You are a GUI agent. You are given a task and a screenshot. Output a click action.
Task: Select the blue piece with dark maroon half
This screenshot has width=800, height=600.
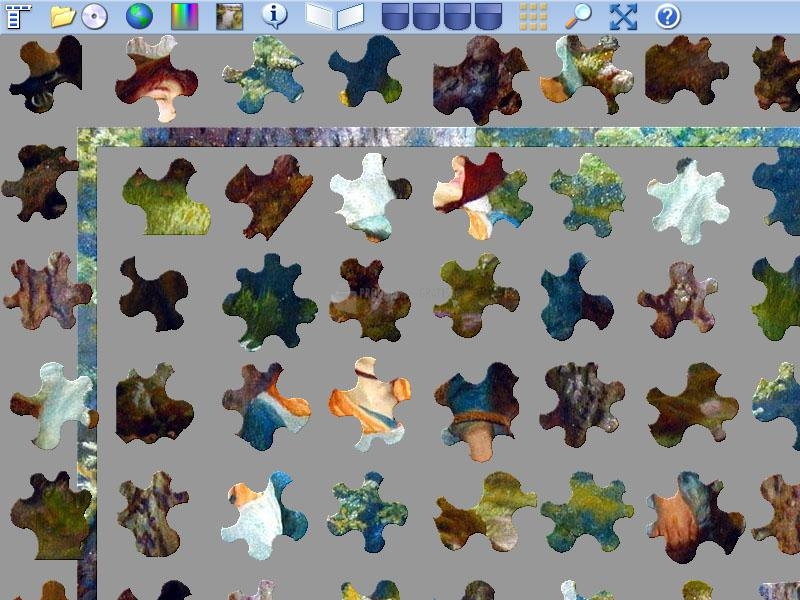tap(577, 296)
